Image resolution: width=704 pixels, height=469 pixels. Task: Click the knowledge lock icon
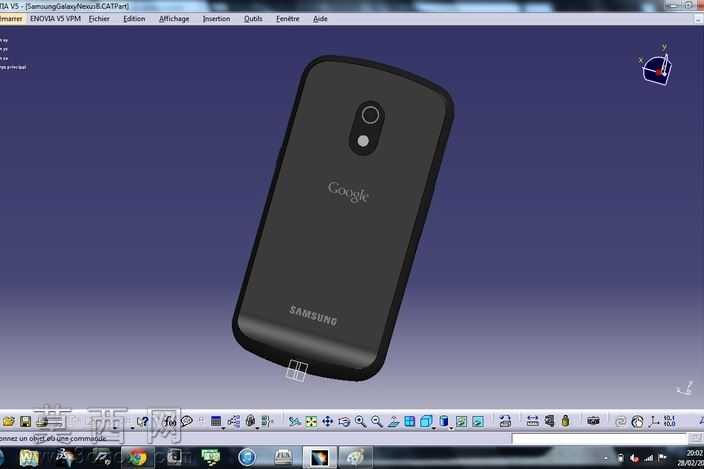pyautogui.click(x=251, y=421)
